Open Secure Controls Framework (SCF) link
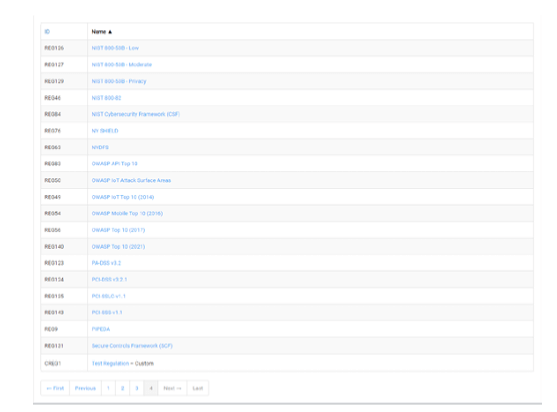557x412 pixels. 132,346
